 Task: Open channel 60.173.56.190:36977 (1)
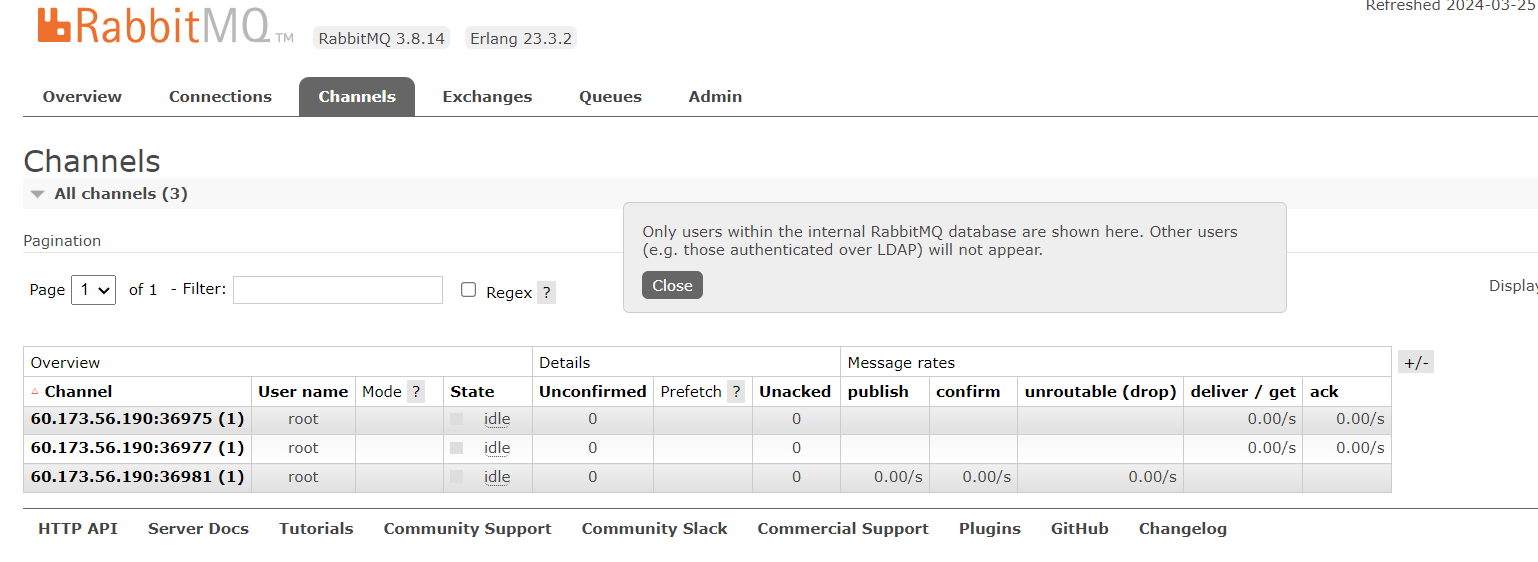137,448
